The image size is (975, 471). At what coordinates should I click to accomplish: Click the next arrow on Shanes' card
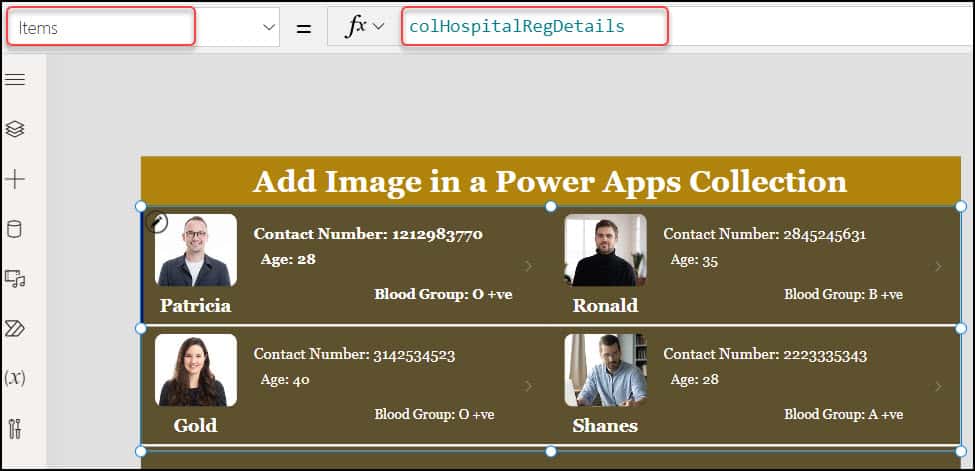(x=938, y=386)
